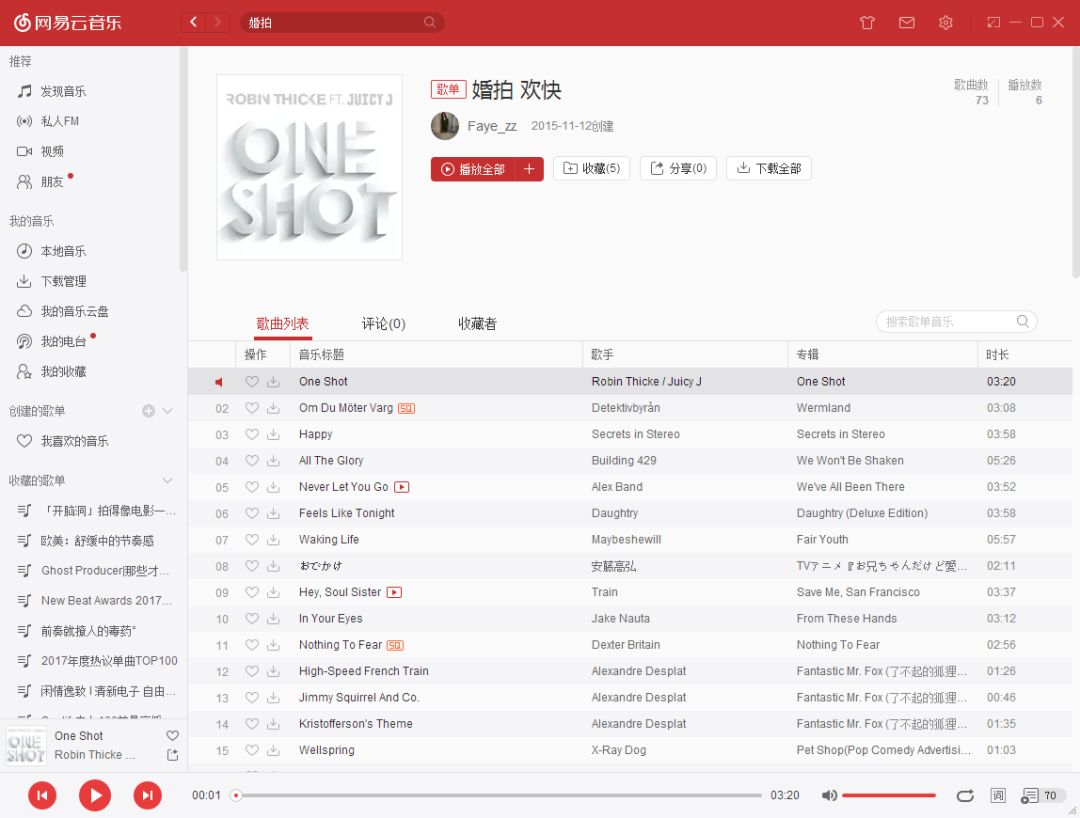Open the messages envelope icon

906,23
